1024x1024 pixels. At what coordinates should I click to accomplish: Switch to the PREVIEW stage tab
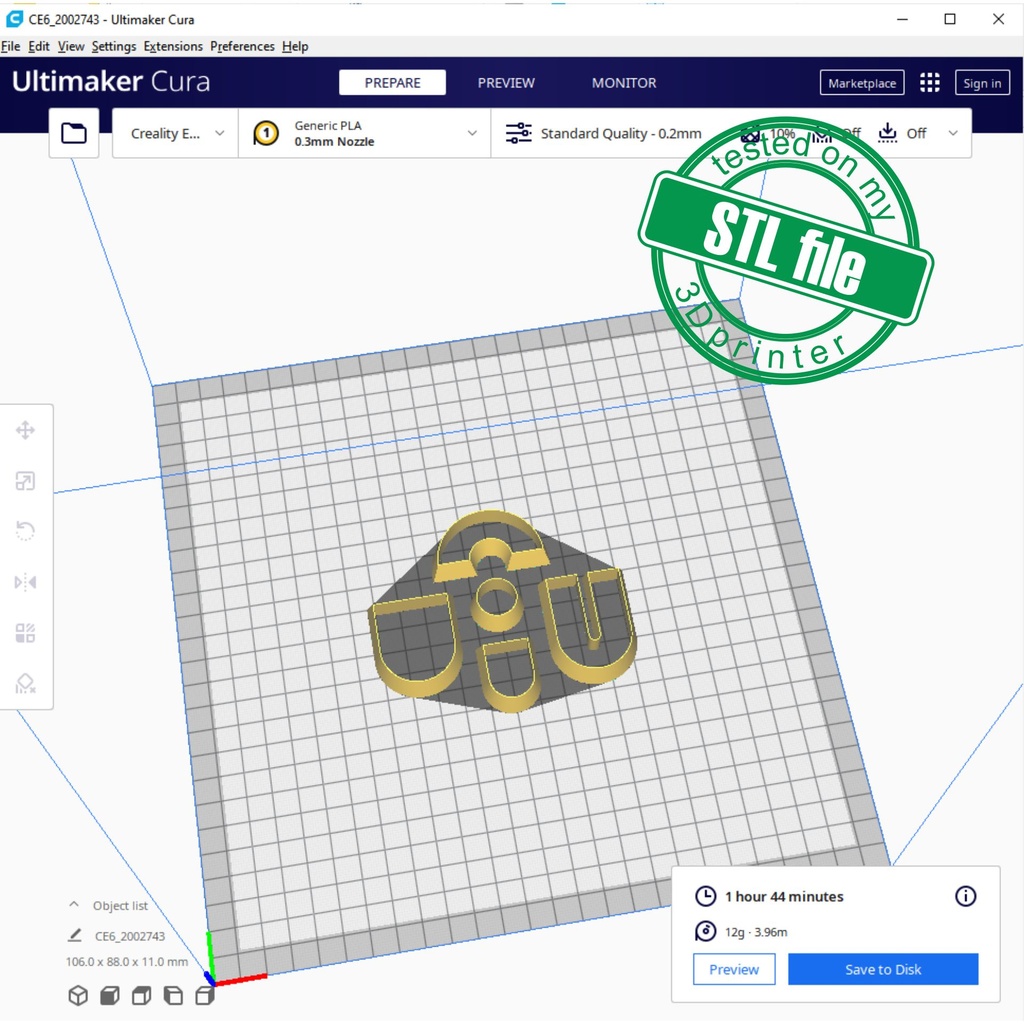coord(506,83)
